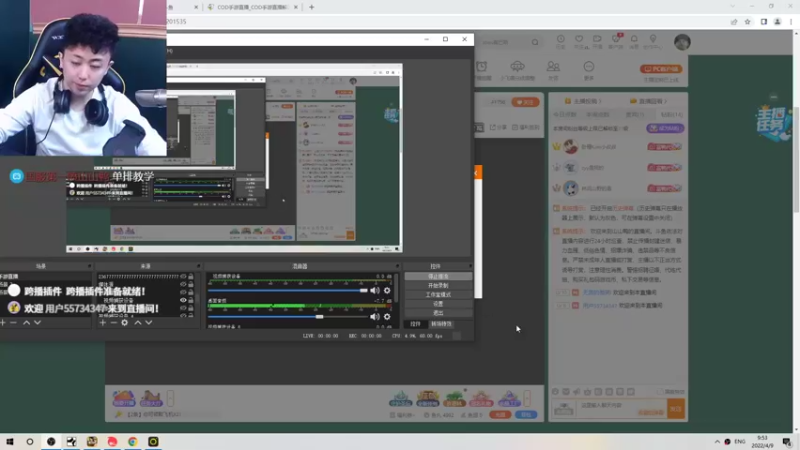Click chat message input field

[x=622, y=409]
